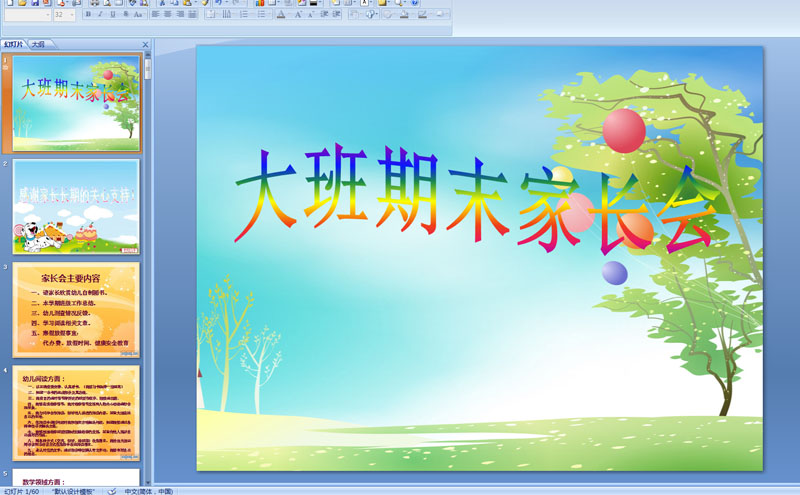This screenshot has width=800, height=495.
Task: Click spell check icon in status bar
Action: (112, 491)
